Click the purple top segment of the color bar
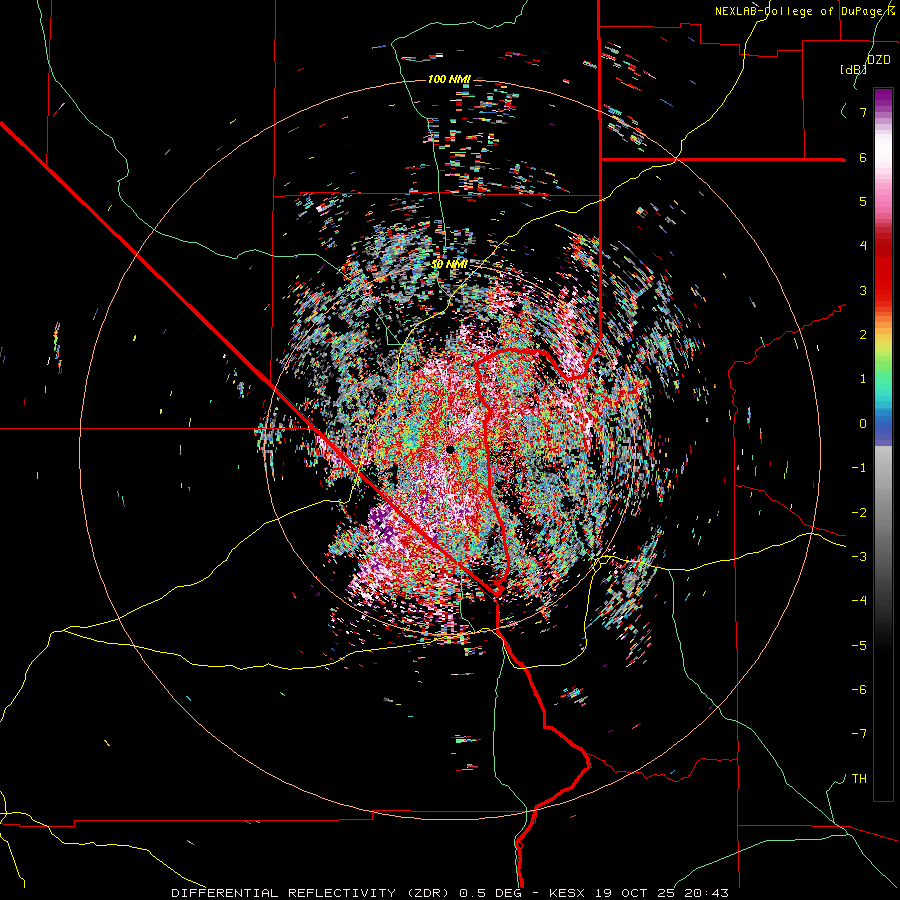This screenshot has height=900, width=900. tap(883, 99)
